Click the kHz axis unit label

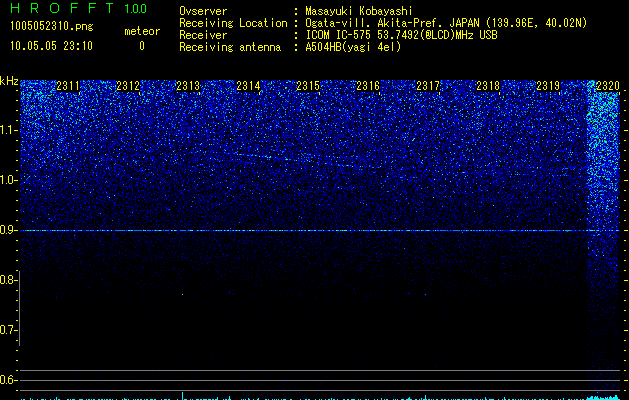tap(9, 81)
